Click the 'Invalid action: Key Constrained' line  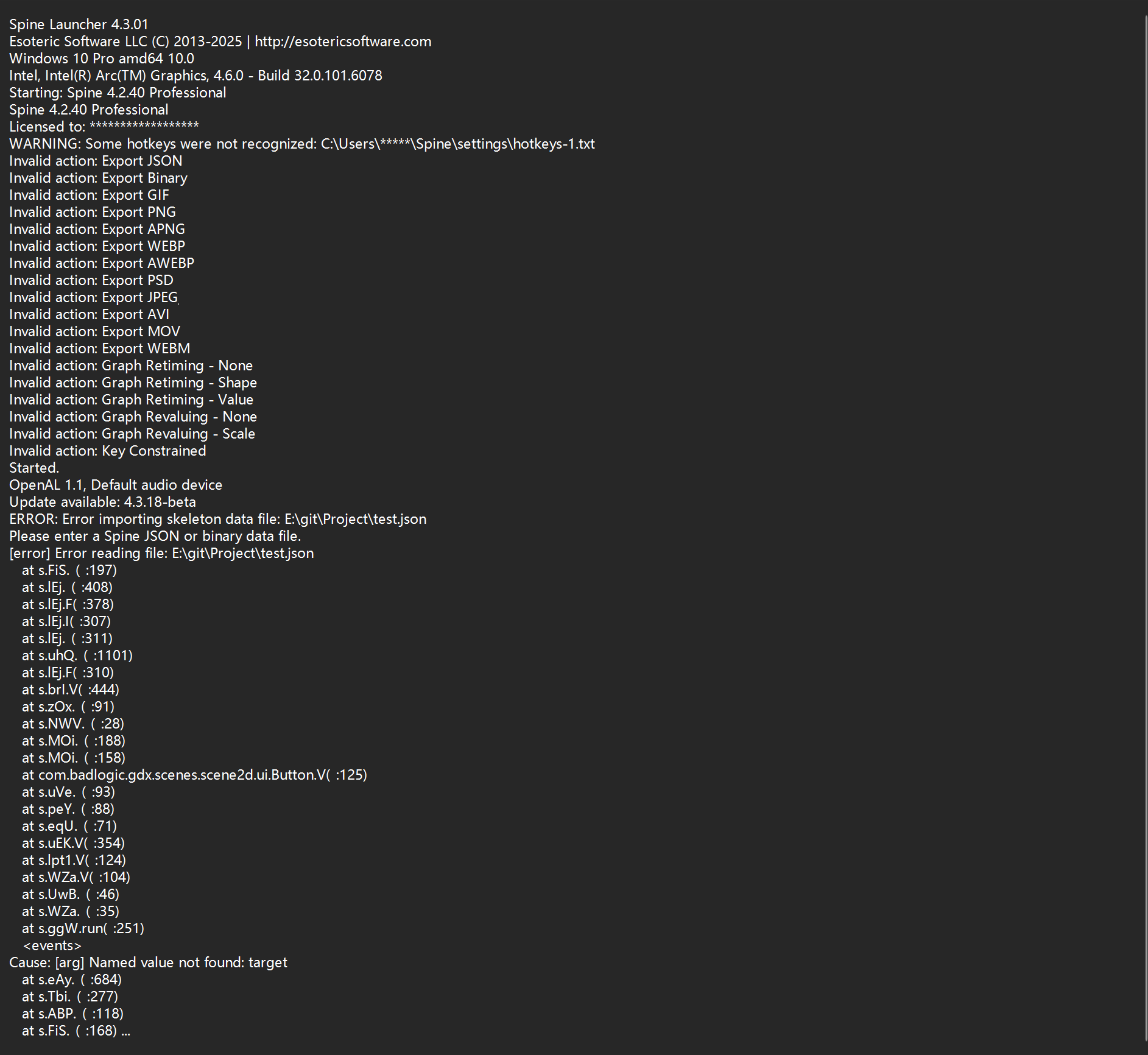click(x=107, y=451)
